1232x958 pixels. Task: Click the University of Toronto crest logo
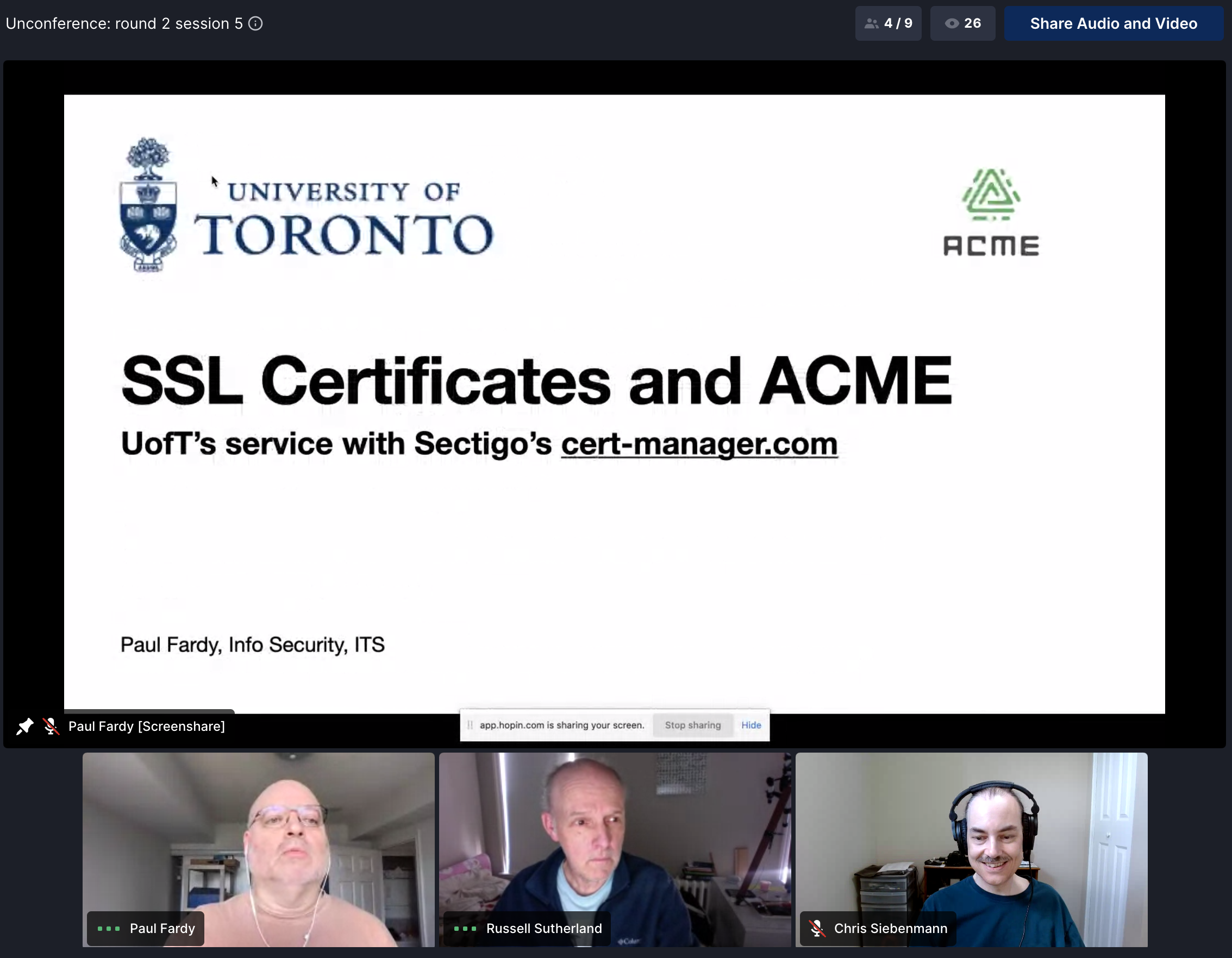148,205
